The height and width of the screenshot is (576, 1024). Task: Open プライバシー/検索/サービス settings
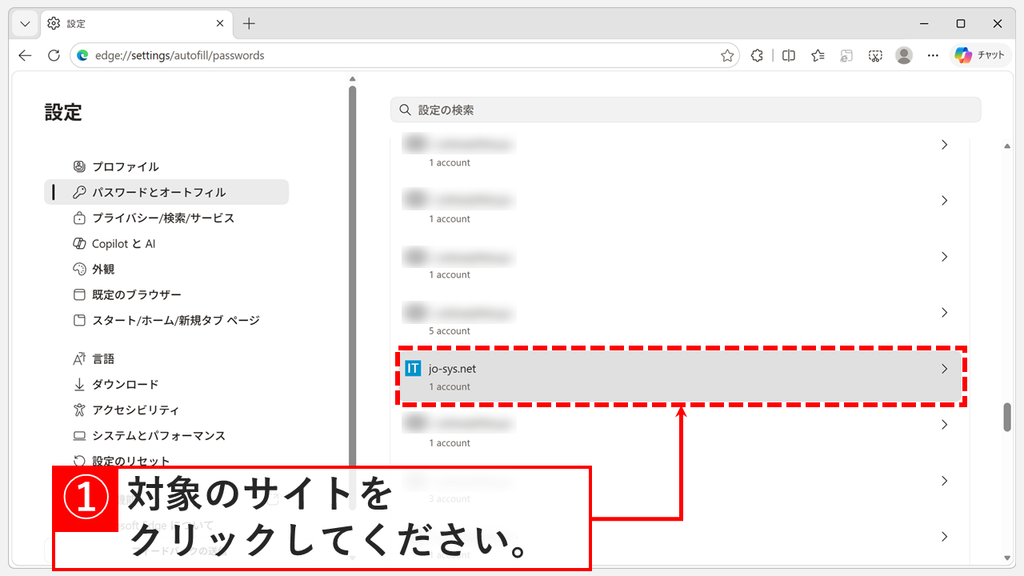click(x=167, y=217)
